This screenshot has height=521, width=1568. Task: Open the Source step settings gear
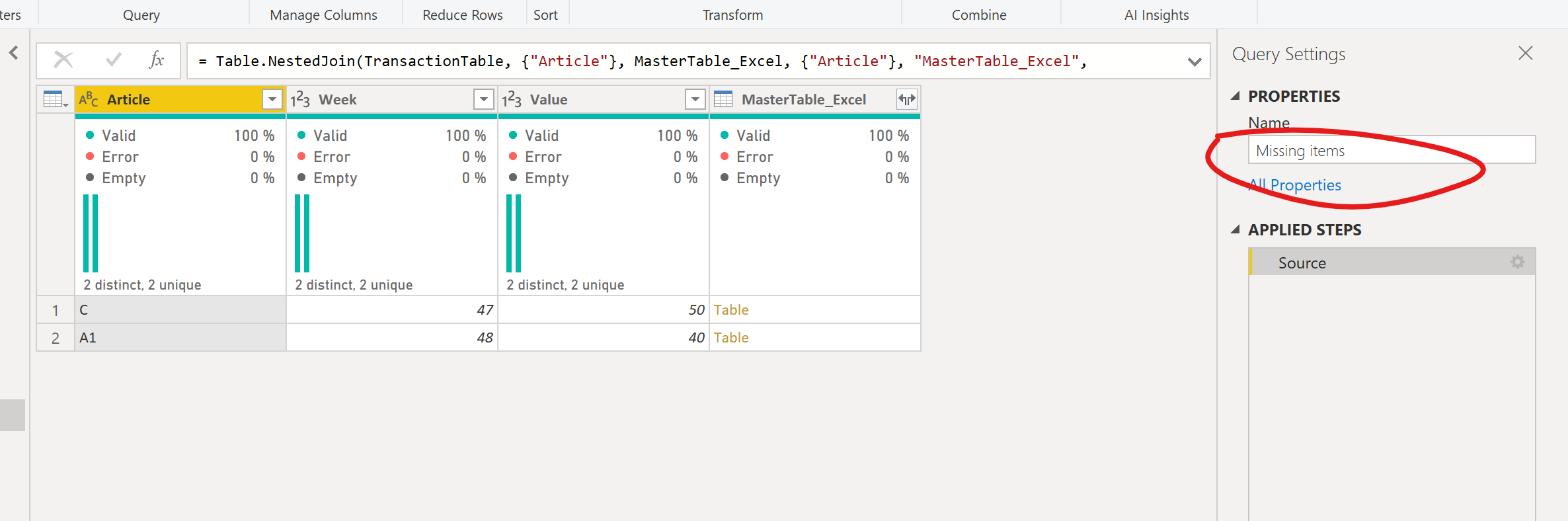tap(1518, 262)
